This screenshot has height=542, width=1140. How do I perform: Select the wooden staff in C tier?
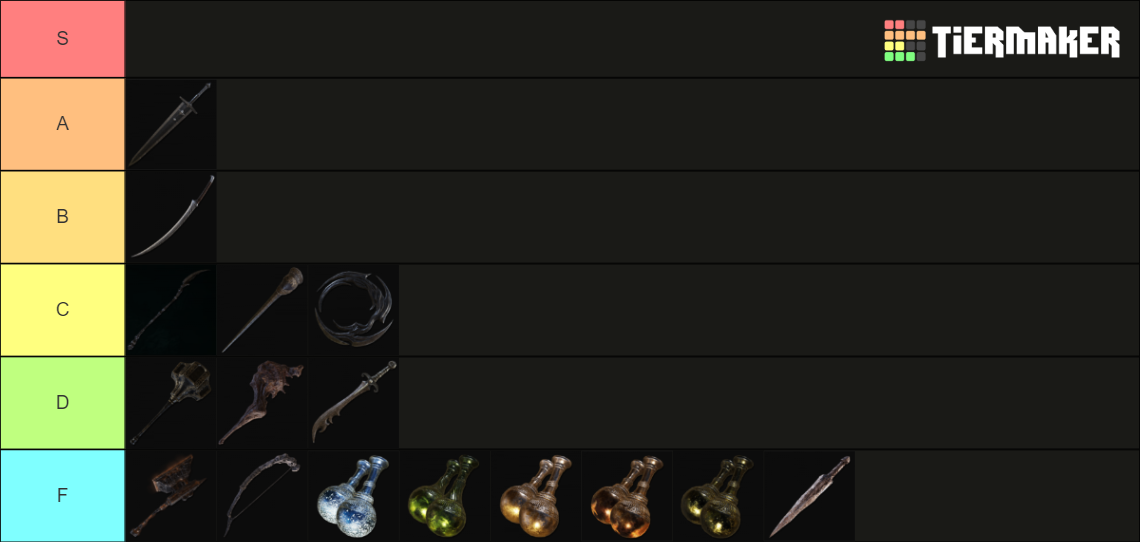[x=262, y=310]
